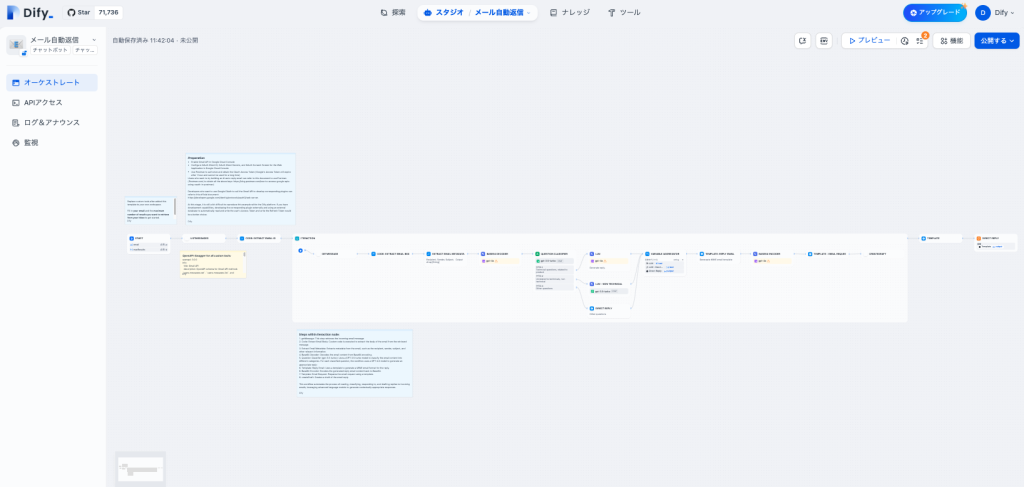The width and height of the screenshot is (1024, 487).
Task: Open the 公開する publish dropdown
Action: pyautogui.click(x=997, y=40)
